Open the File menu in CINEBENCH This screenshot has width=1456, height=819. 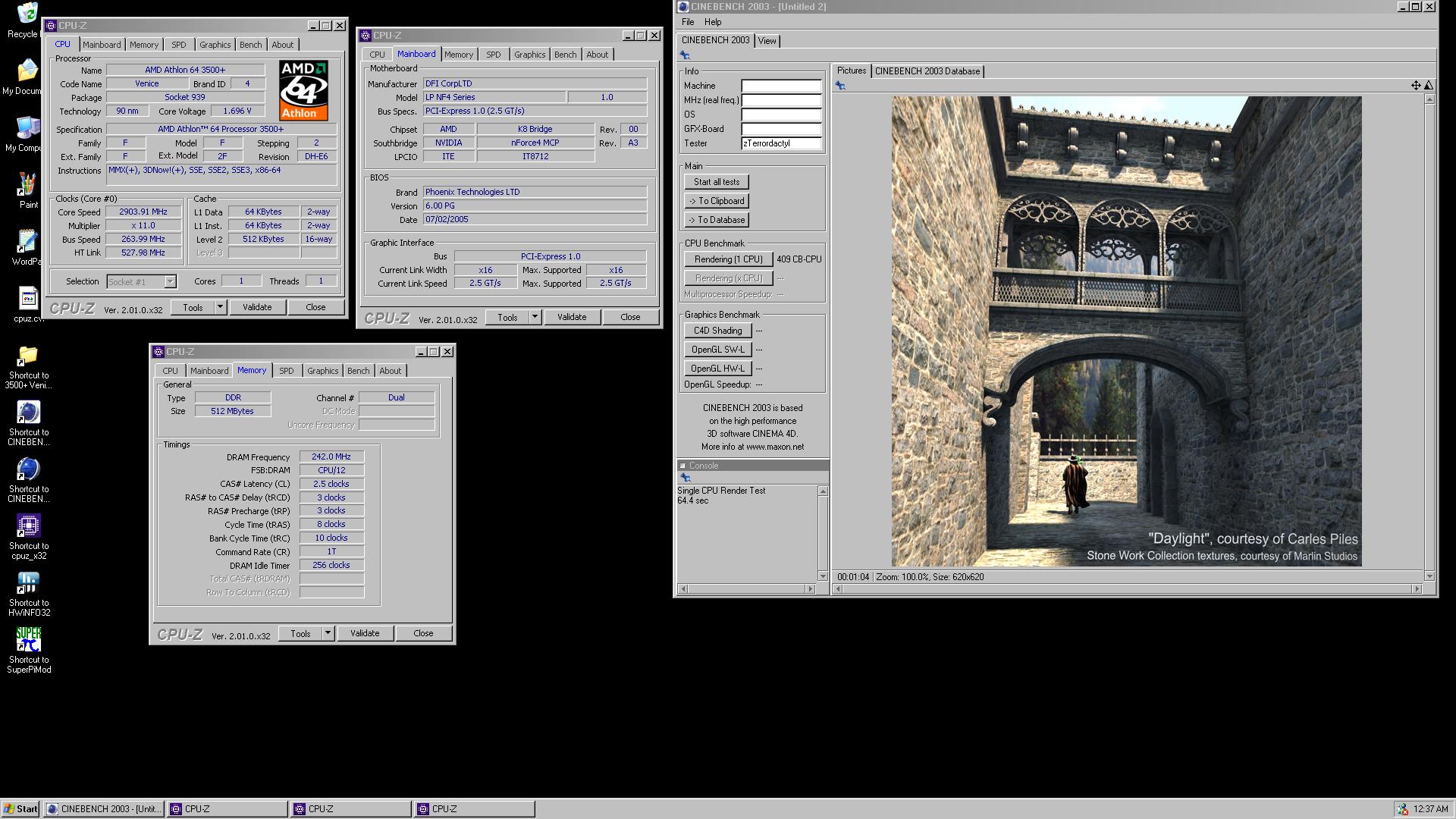tap(688, 22)
